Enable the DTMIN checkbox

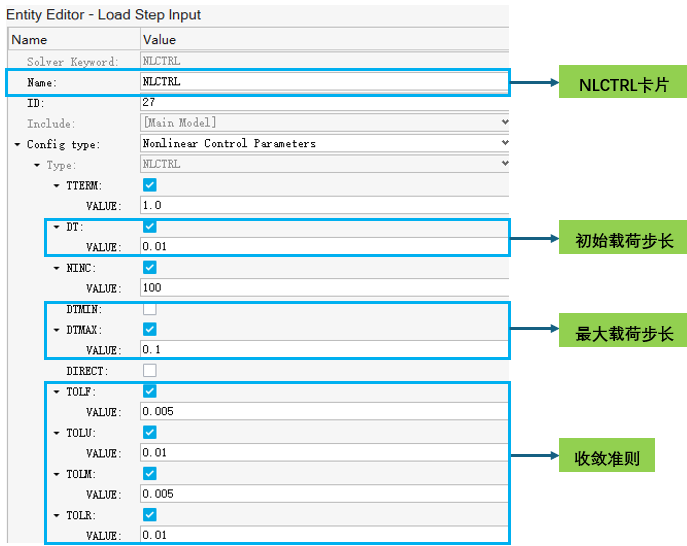coord(149,309)
